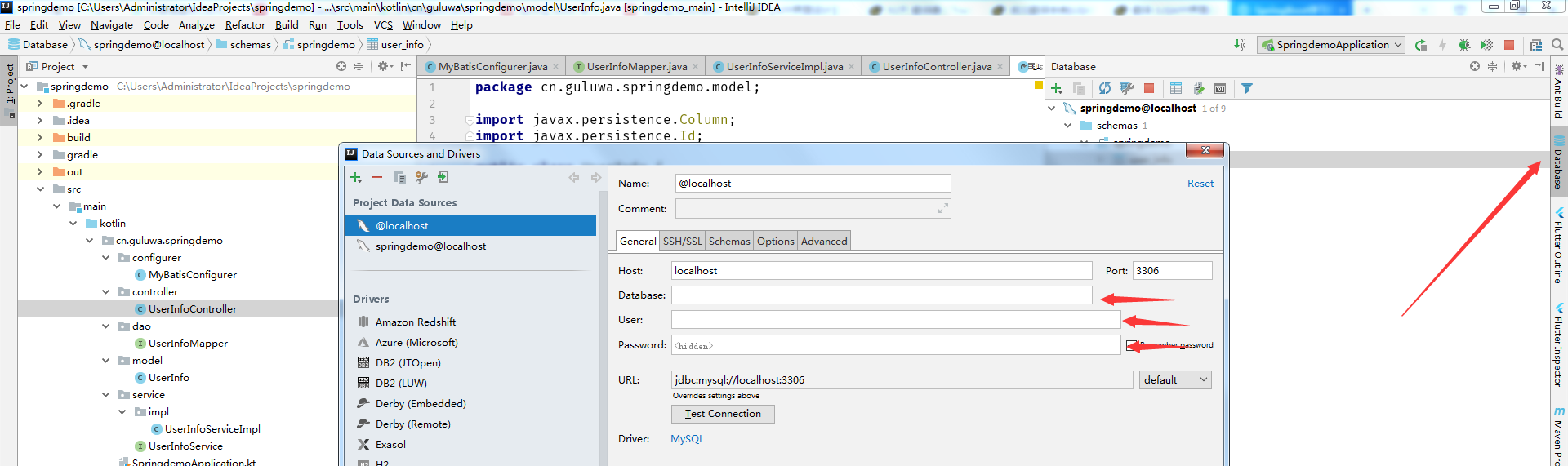Duplicate the data source in the dialog toolbar
1568x466 pixels.
pyautogui.click(x=399, y=177)
